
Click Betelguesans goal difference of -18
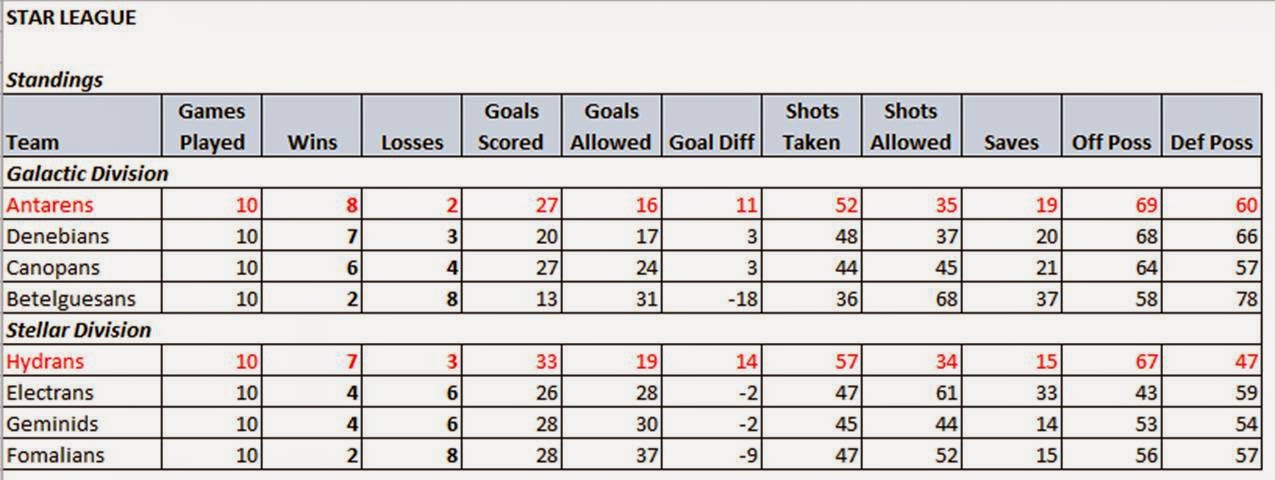[711, 299]
